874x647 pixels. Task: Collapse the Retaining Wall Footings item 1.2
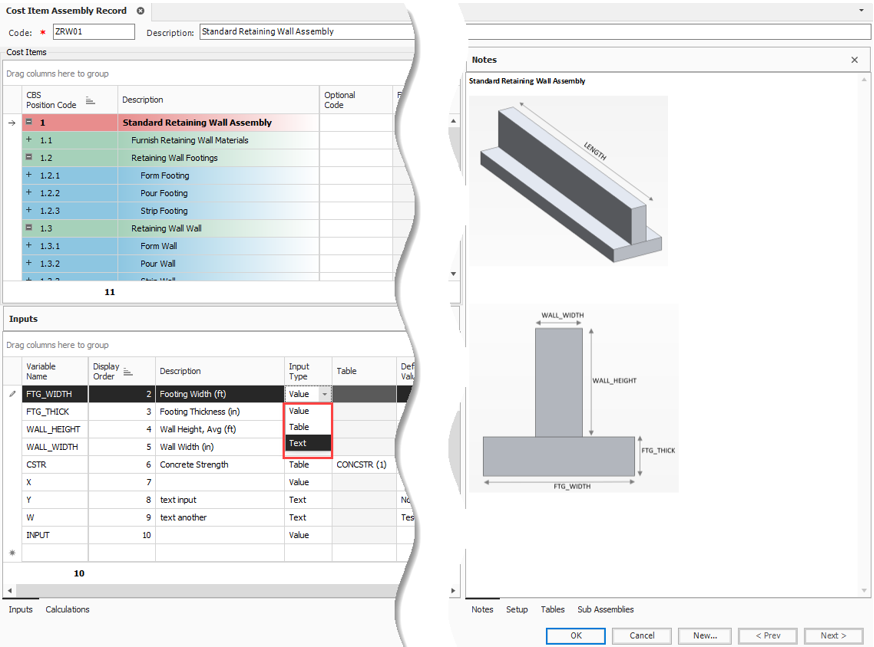(27, 157)
